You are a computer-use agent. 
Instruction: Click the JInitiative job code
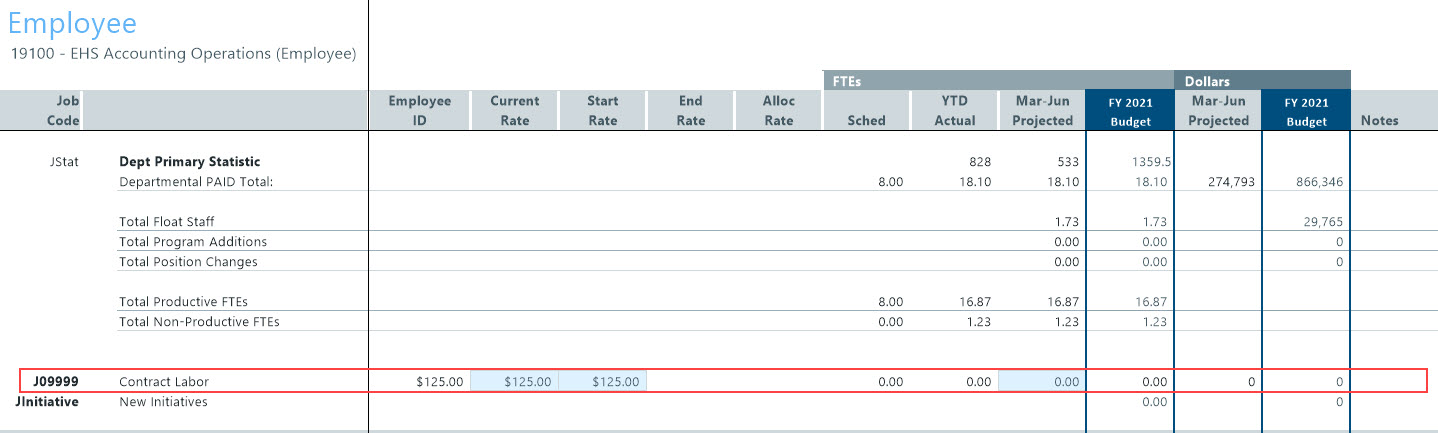(47, 401)
